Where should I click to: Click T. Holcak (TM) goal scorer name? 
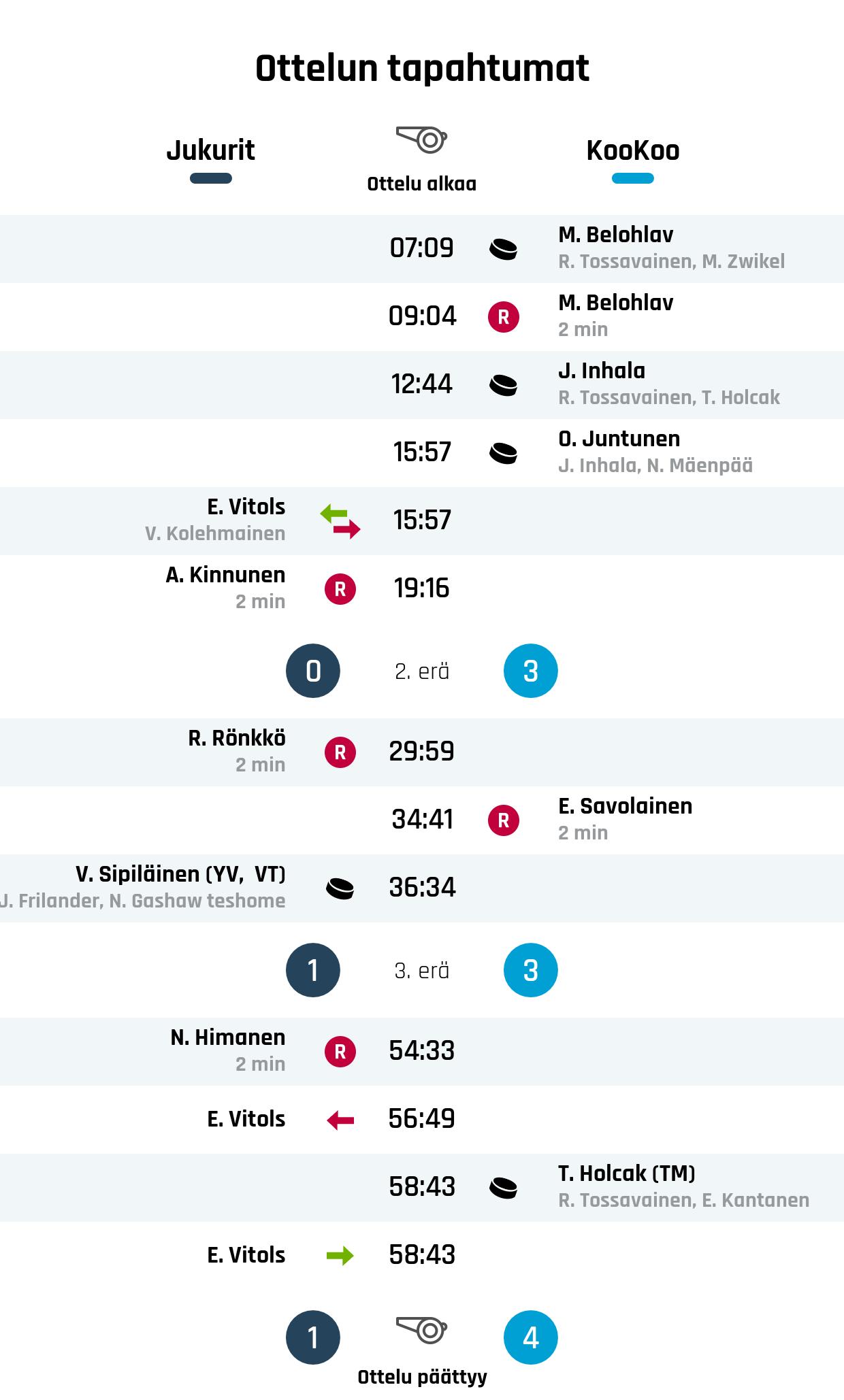(x=626, y=1173)
